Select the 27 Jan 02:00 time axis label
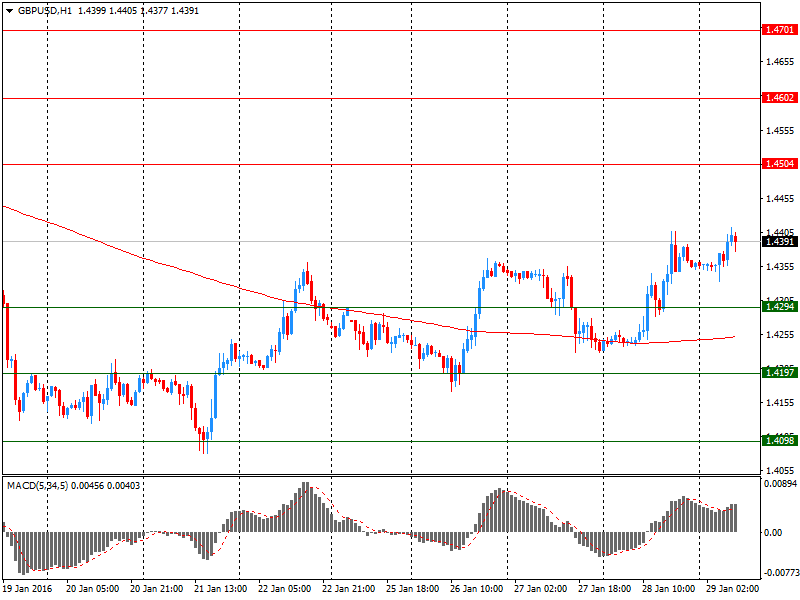 tap(541, 589)
